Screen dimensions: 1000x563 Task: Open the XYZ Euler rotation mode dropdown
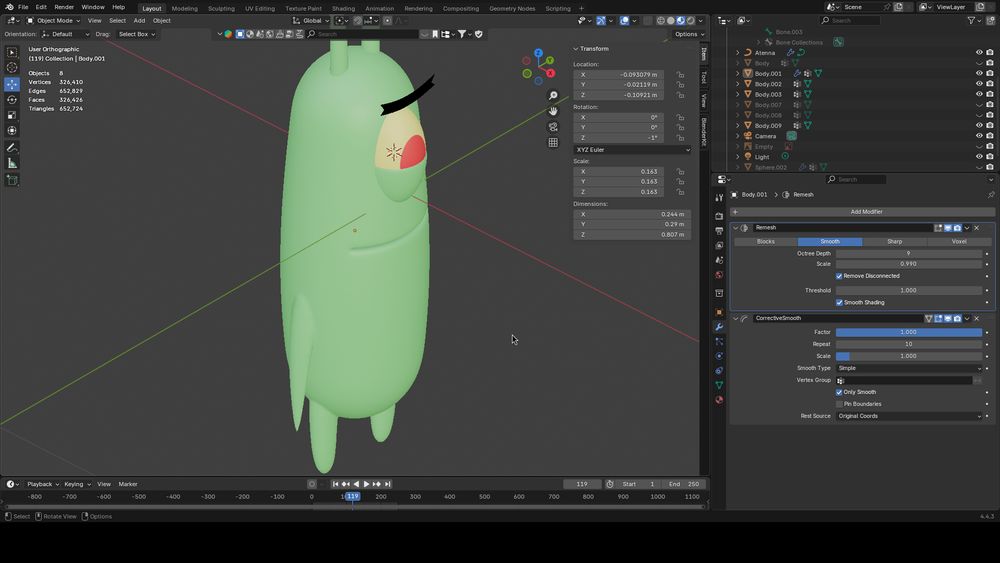(632, 150)
